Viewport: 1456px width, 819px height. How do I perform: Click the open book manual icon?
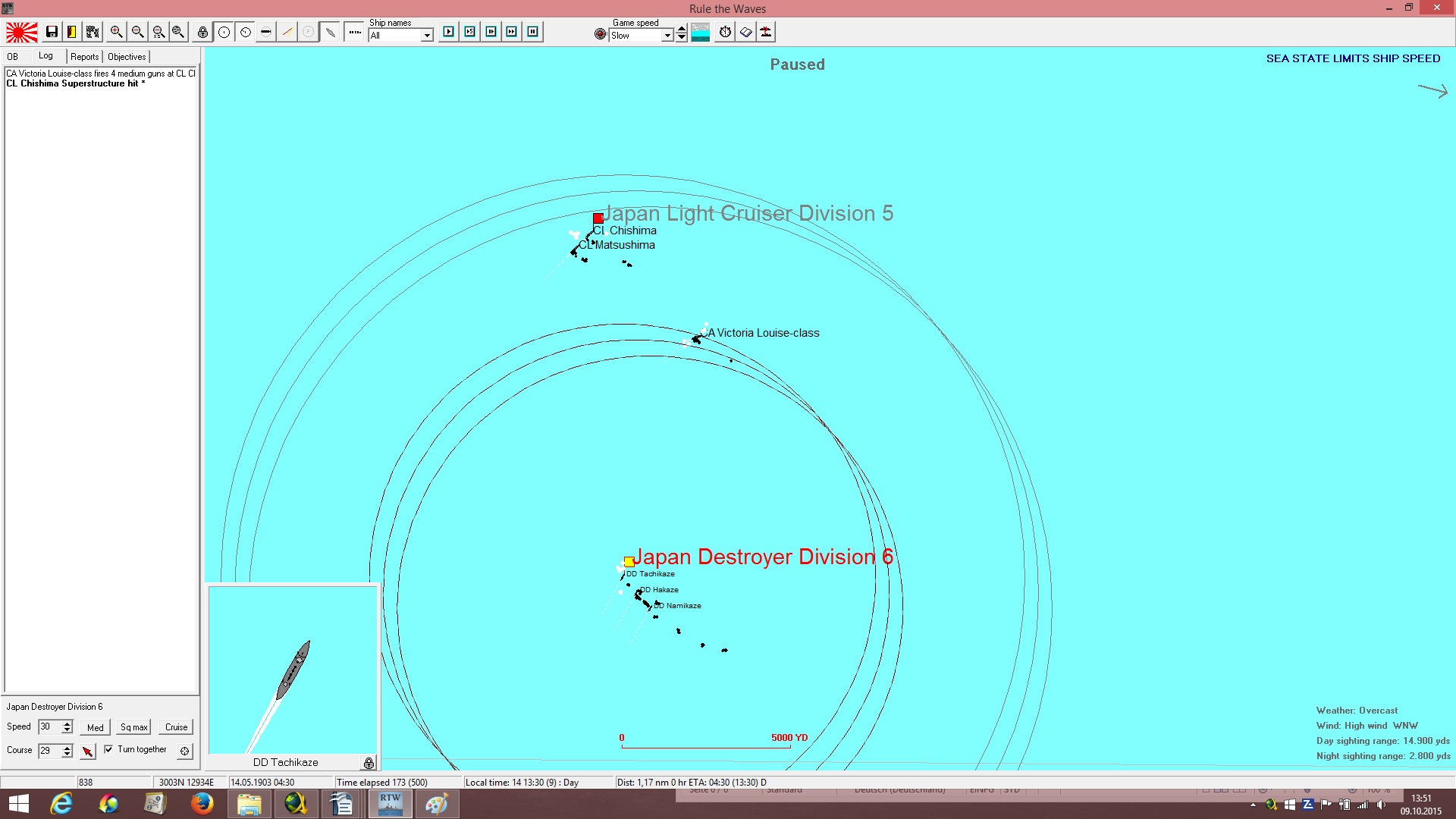pos(746,32)
